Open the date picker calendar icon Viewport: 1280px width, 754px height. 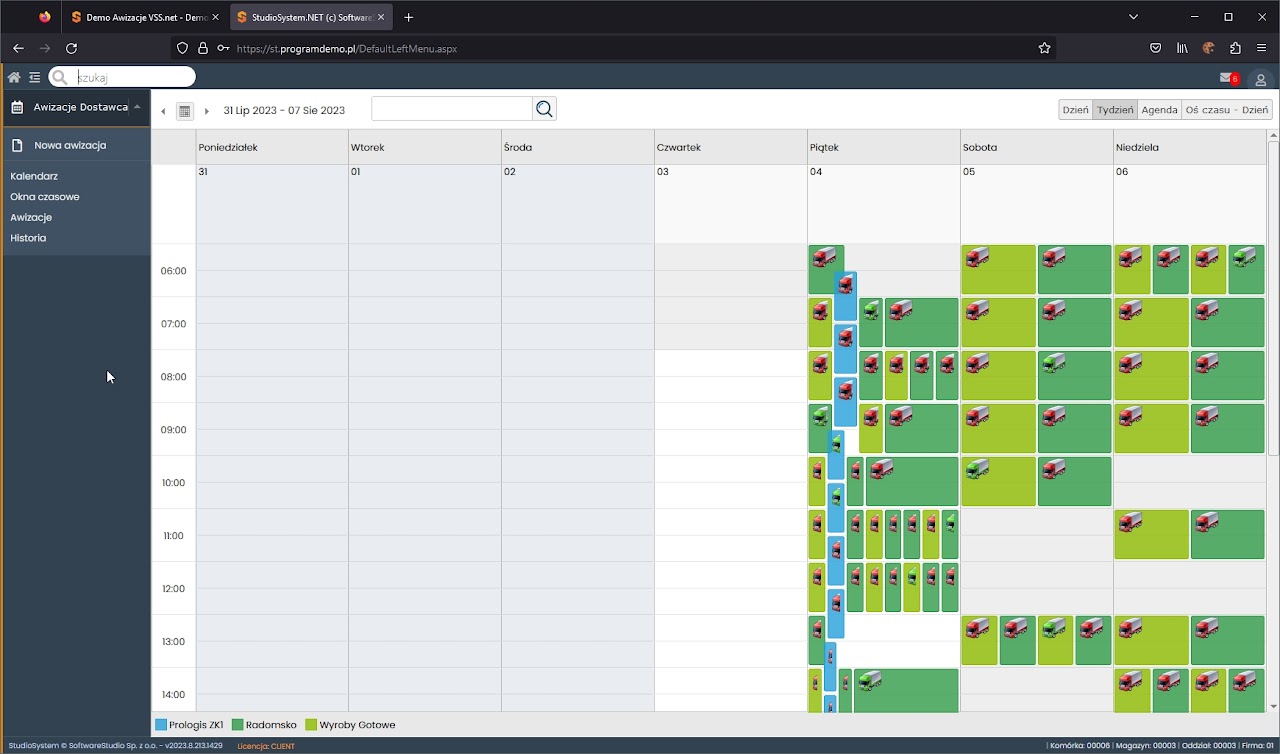[x=184, y=111]
